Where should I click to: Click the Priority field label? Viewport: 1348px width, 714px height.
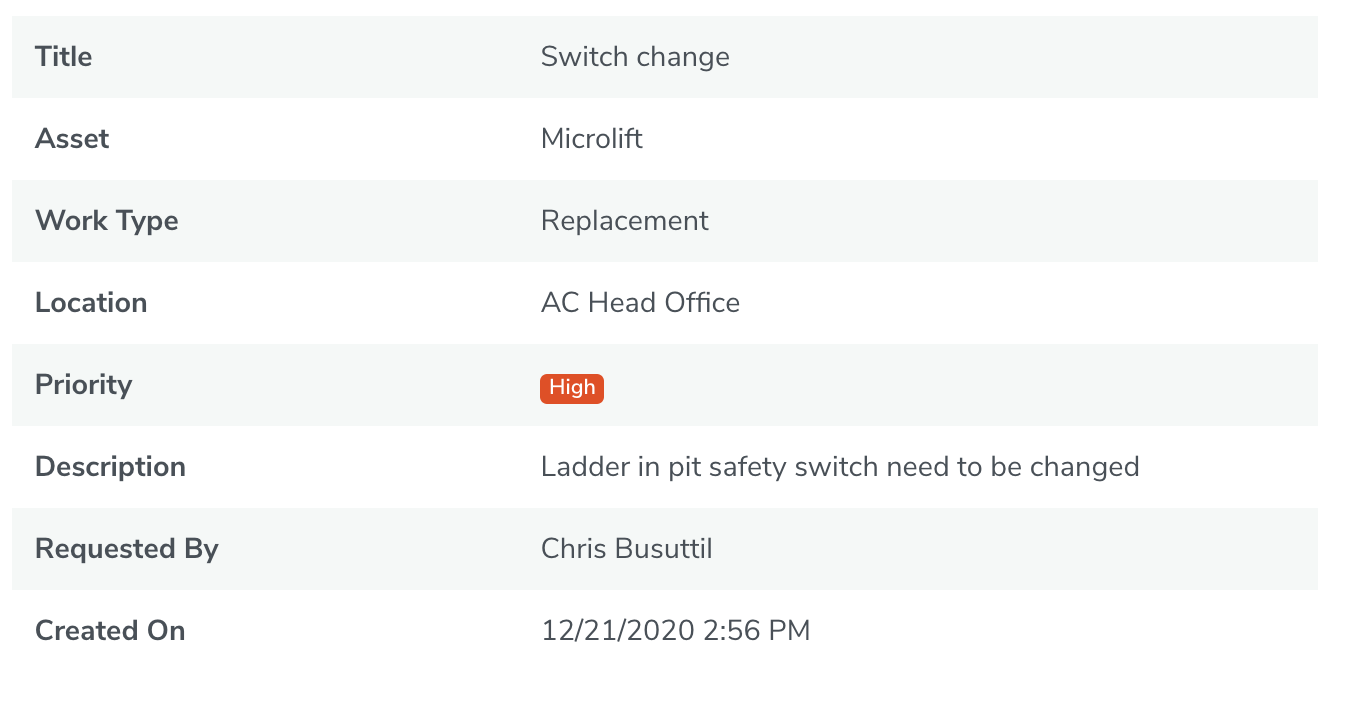(x=84, y=385)
